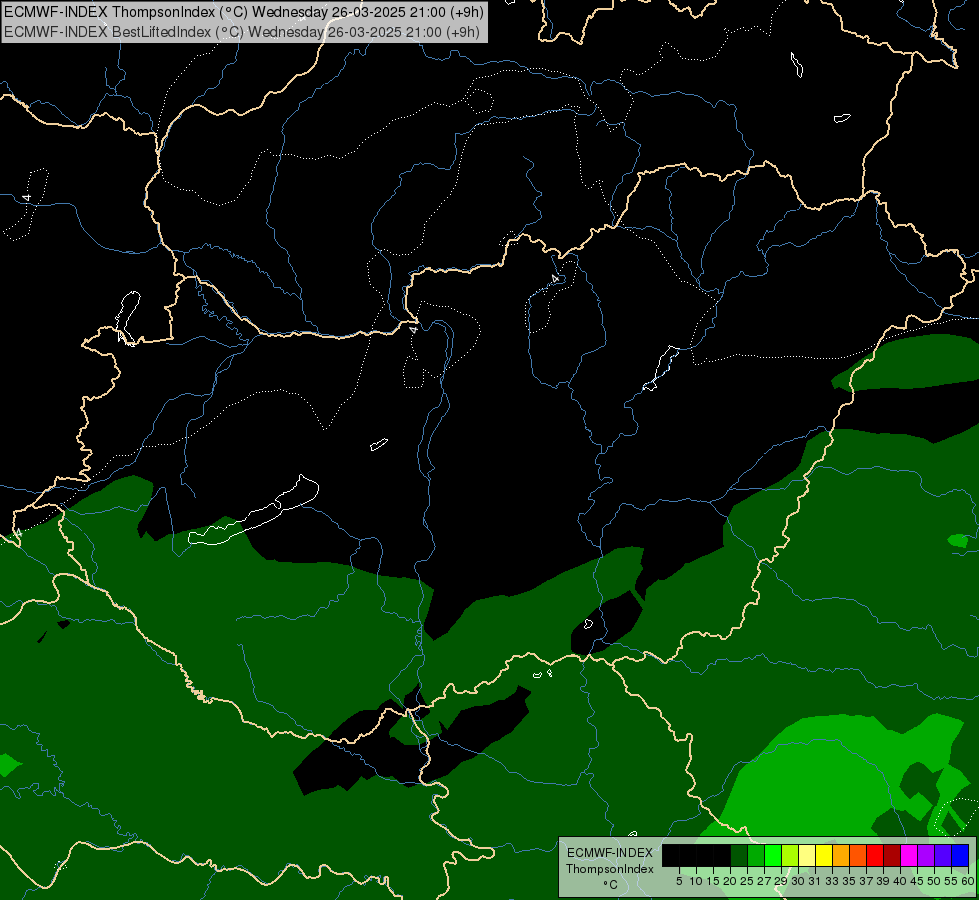The image size is (979, 900).
Task: Click the pale yellow 30–31 legend swatch
Action: (x=807, y=855)
